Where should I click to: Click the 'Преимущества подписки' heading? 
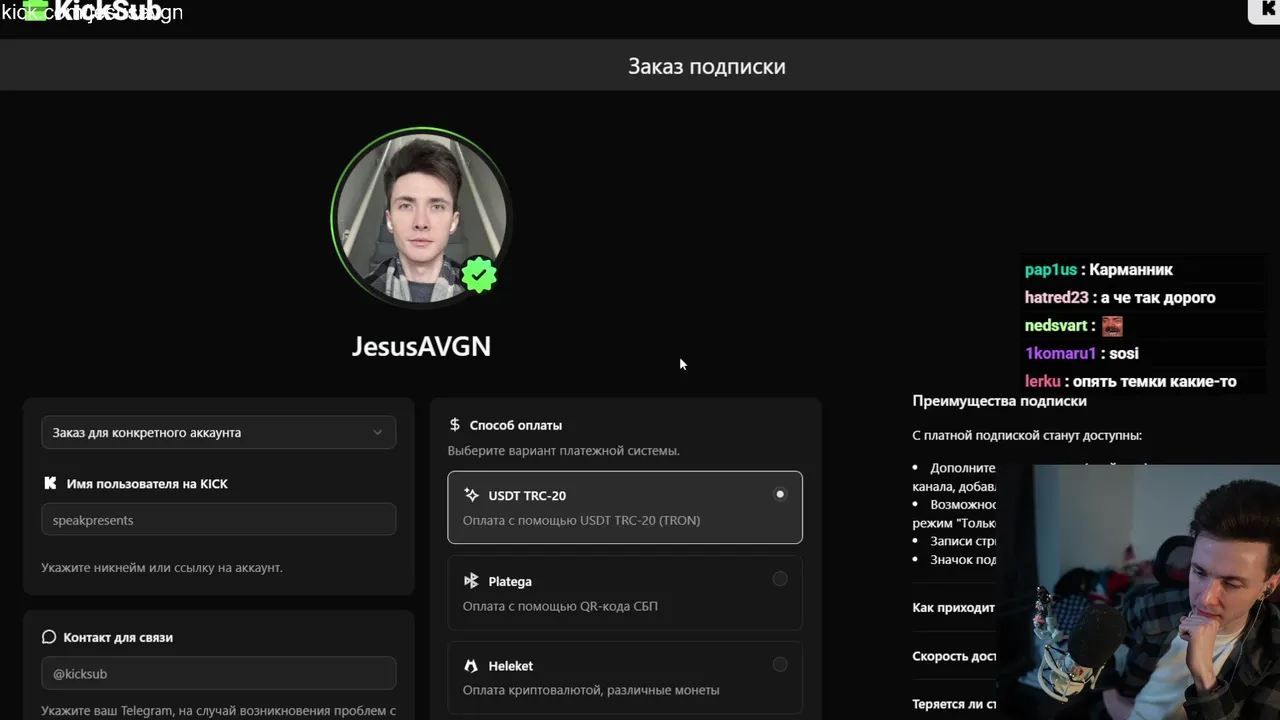pyautogui.click(x=999, y=401)
